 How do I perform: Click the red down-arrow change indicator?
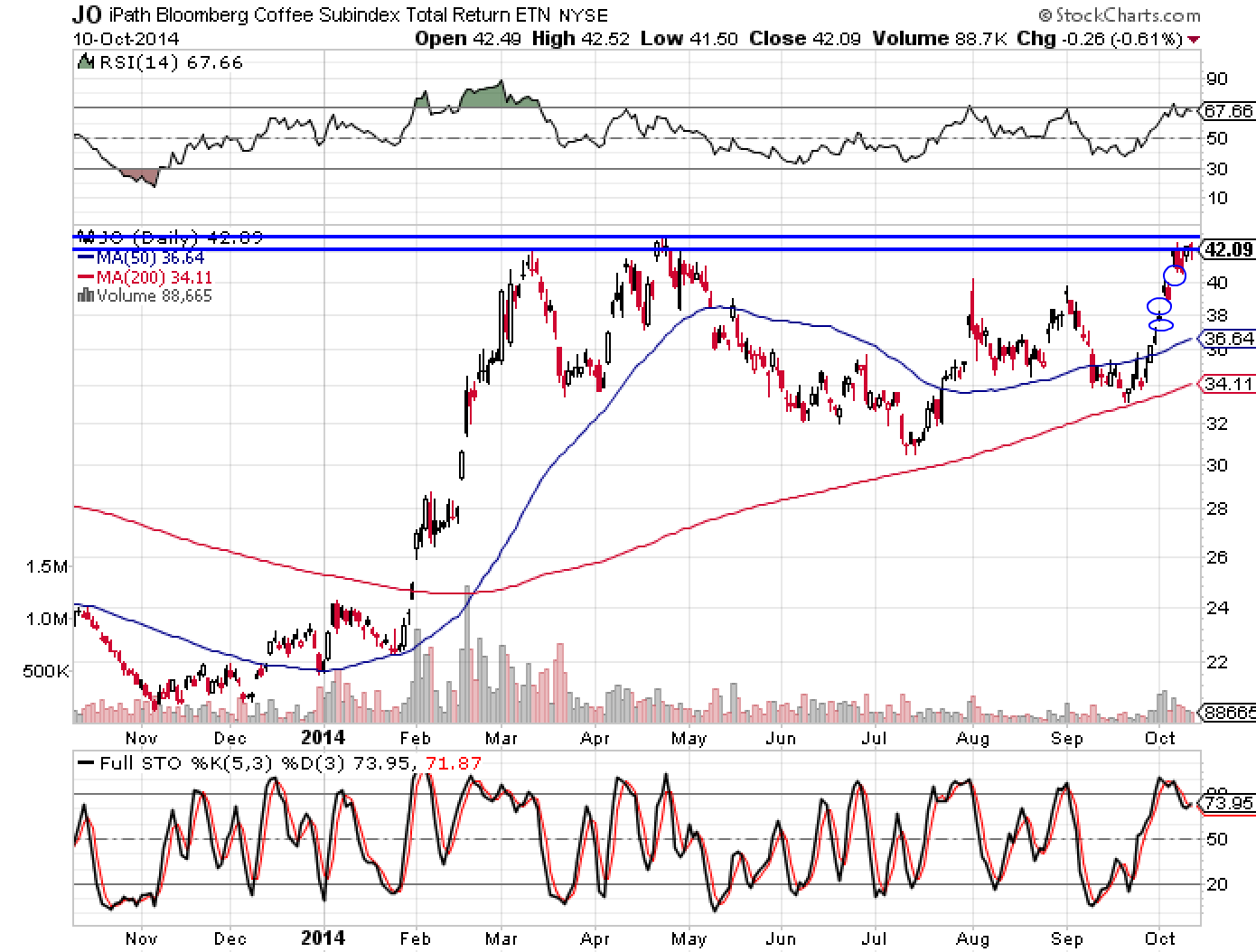coord(1195,40)
